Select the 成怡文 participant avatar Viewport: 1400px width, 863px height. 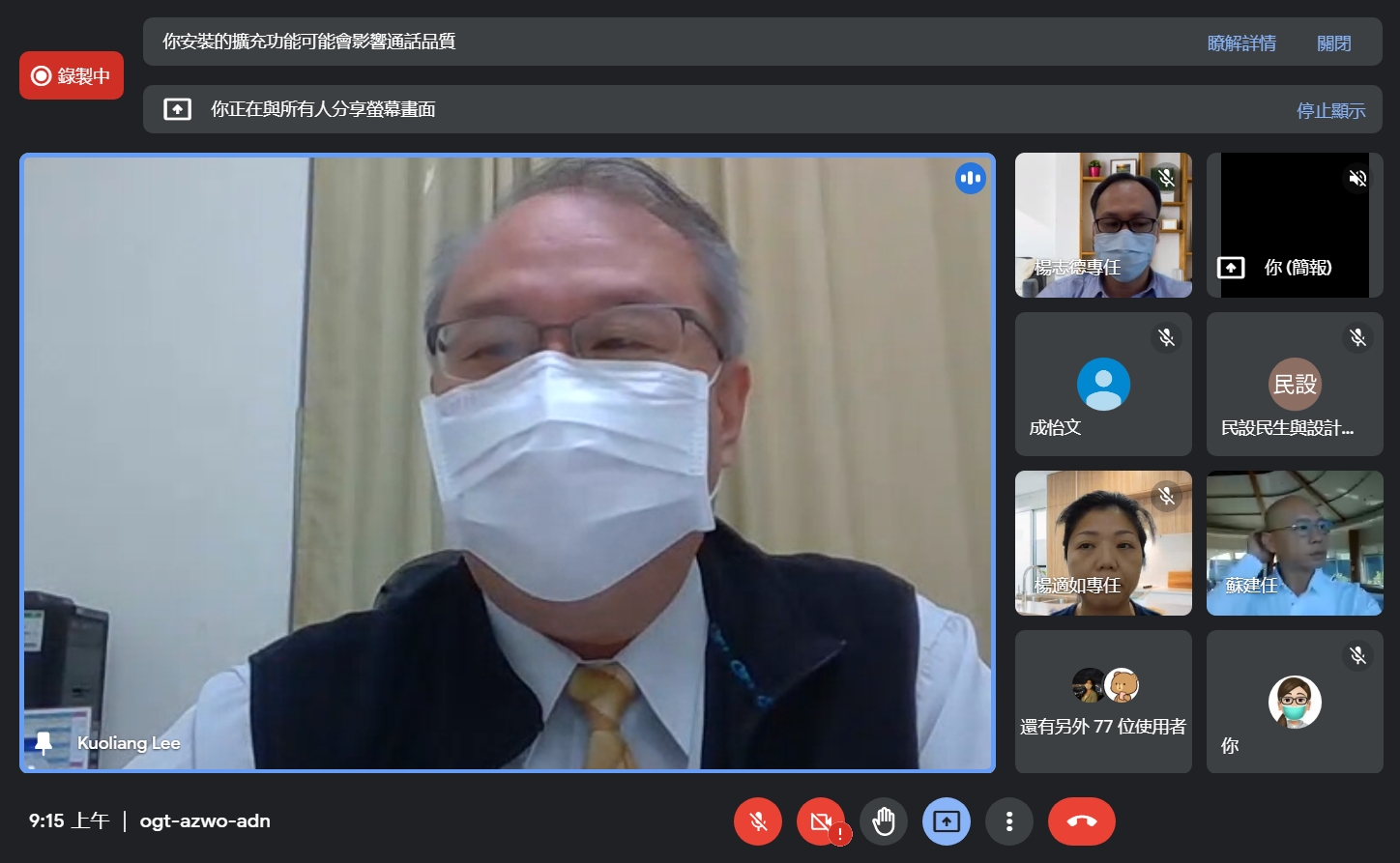[x=1103, y=384]
